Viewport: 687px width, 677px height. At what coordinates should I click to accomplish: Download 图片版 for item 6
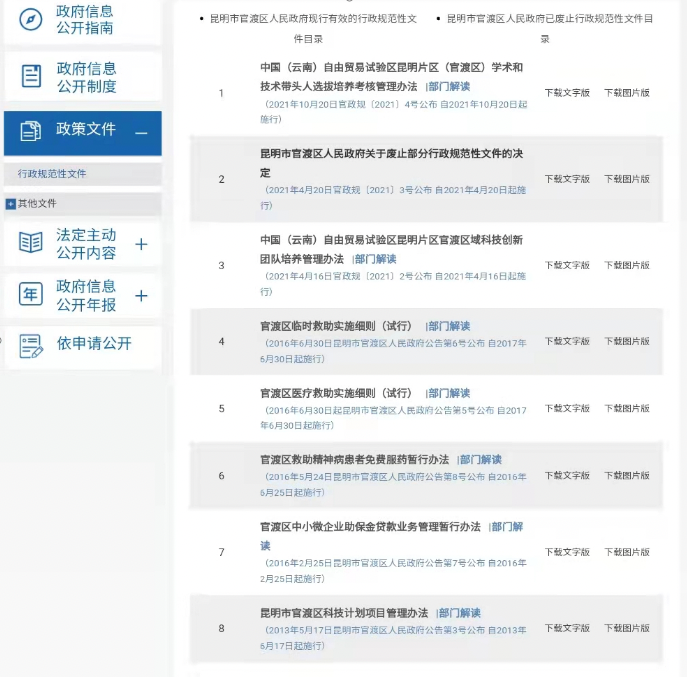[627, 475]
